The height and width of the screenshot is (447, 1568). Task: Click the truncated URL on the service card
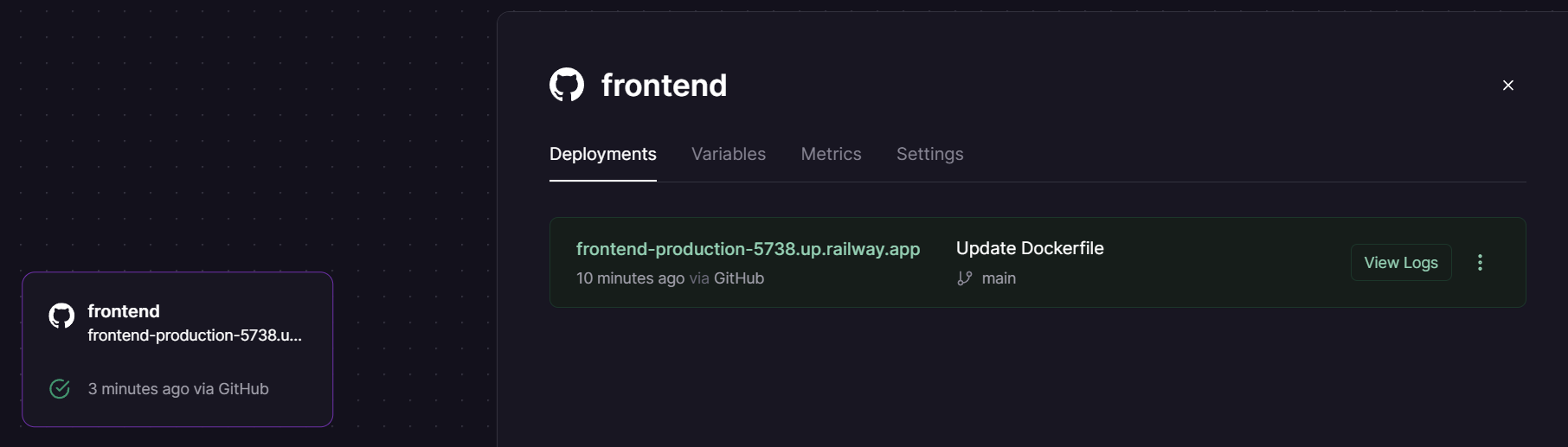tap(195, 335)
